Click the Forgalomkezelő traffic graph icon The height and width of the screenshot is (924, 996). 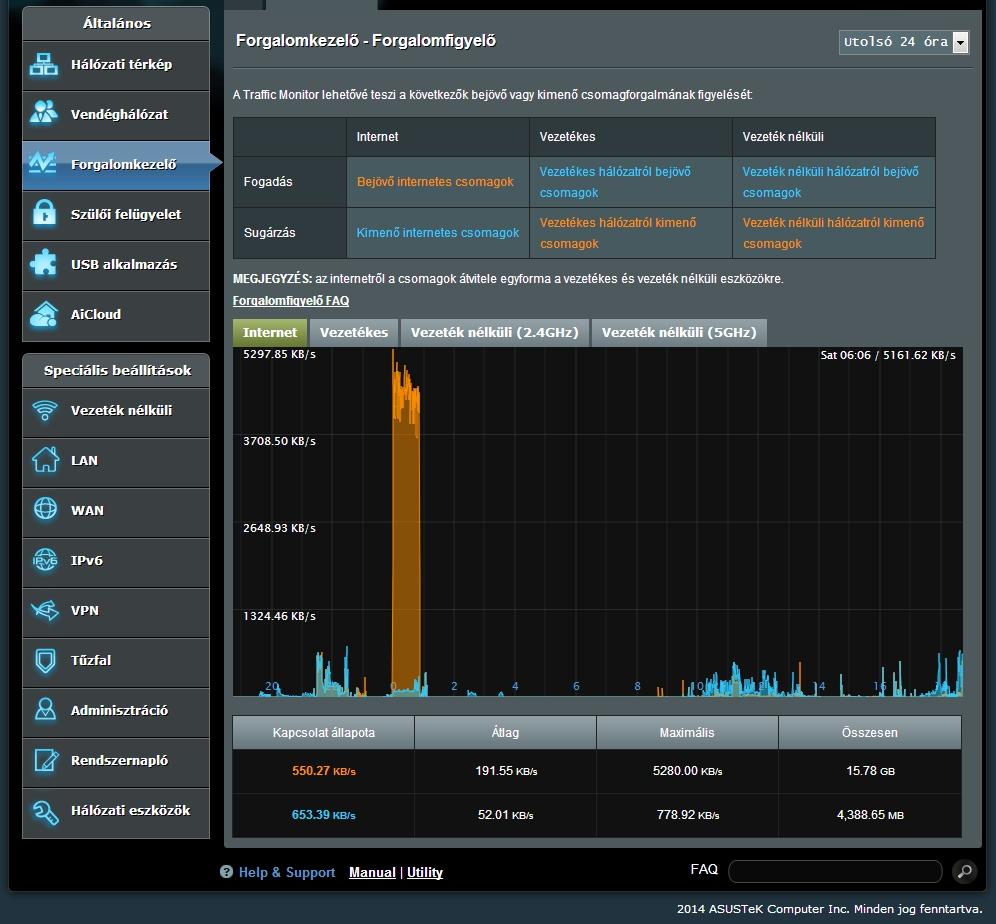43,163
